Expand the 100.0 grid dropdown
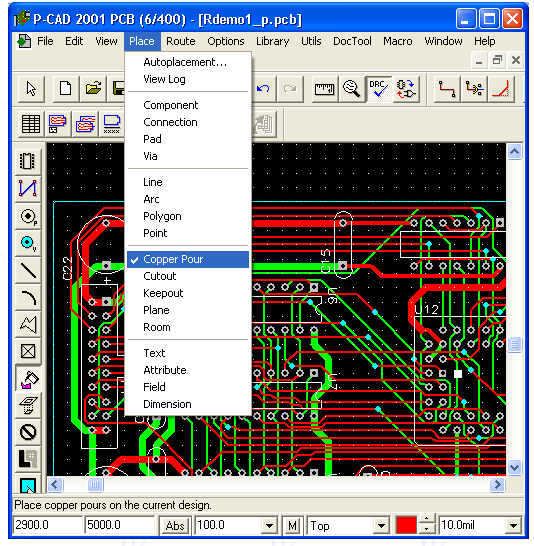Viewport: 534px width, 546px height. 269,525
